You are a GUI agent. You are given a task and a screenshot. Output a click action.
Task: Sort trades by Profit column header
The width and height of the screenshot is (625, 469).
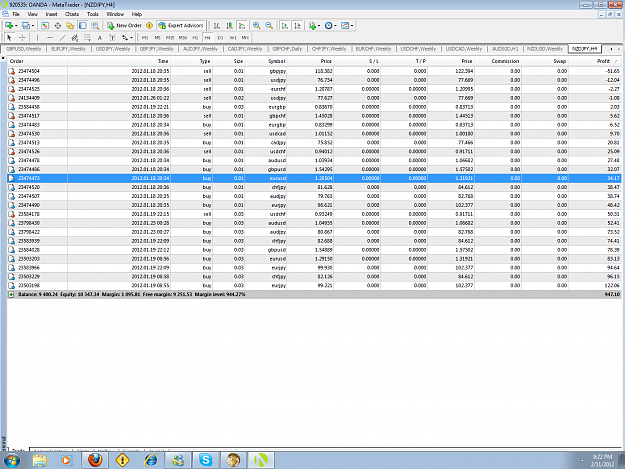tap(603, 61)
